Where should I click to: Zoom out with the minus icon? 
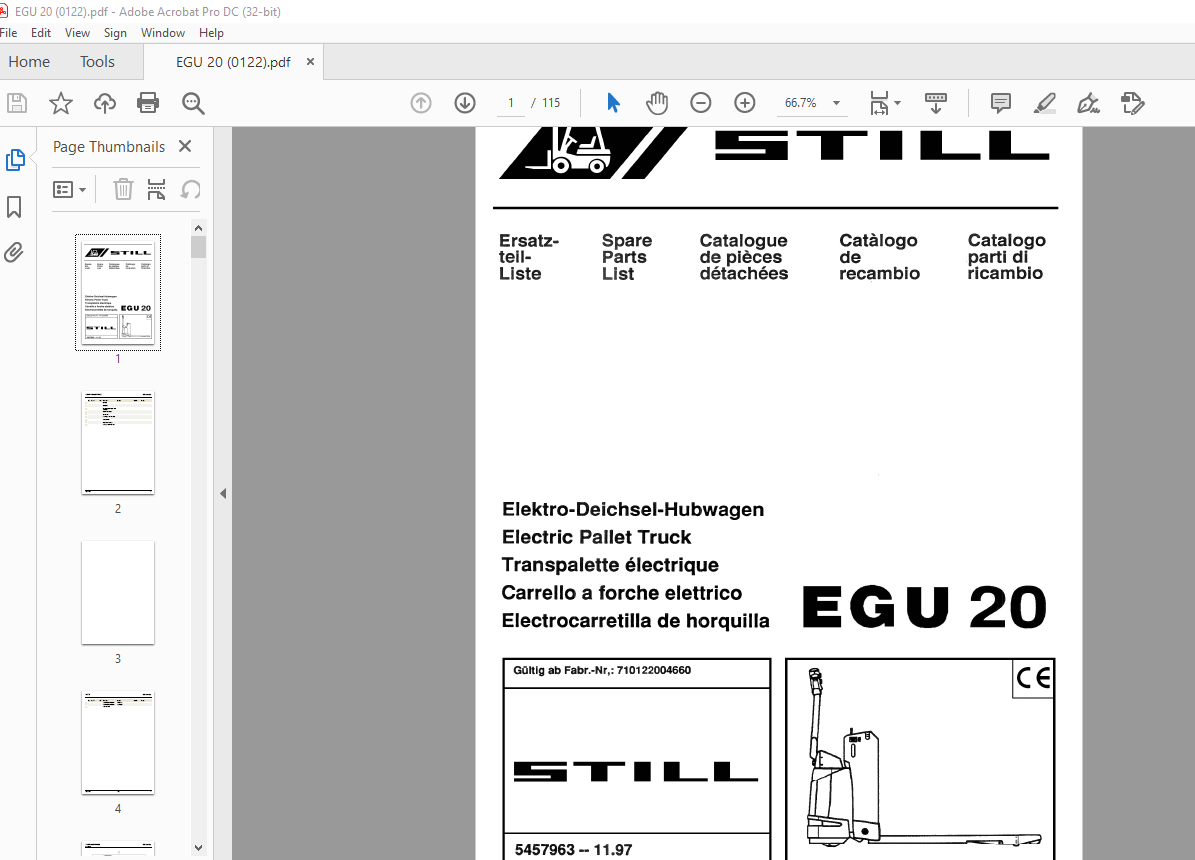point(700,103)
